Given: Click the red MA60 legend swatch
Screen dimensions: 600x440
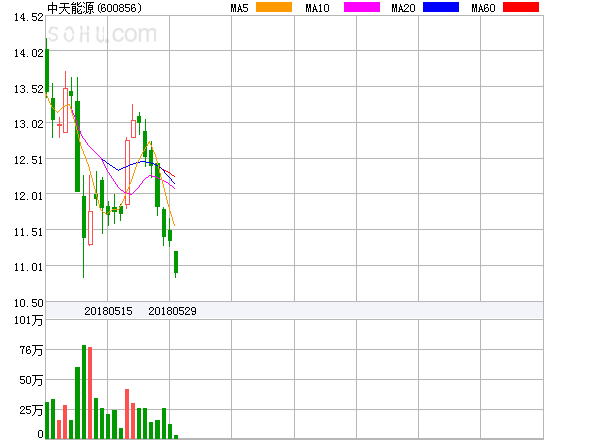Looking at the screenshot, I should [x=521, y=7].
